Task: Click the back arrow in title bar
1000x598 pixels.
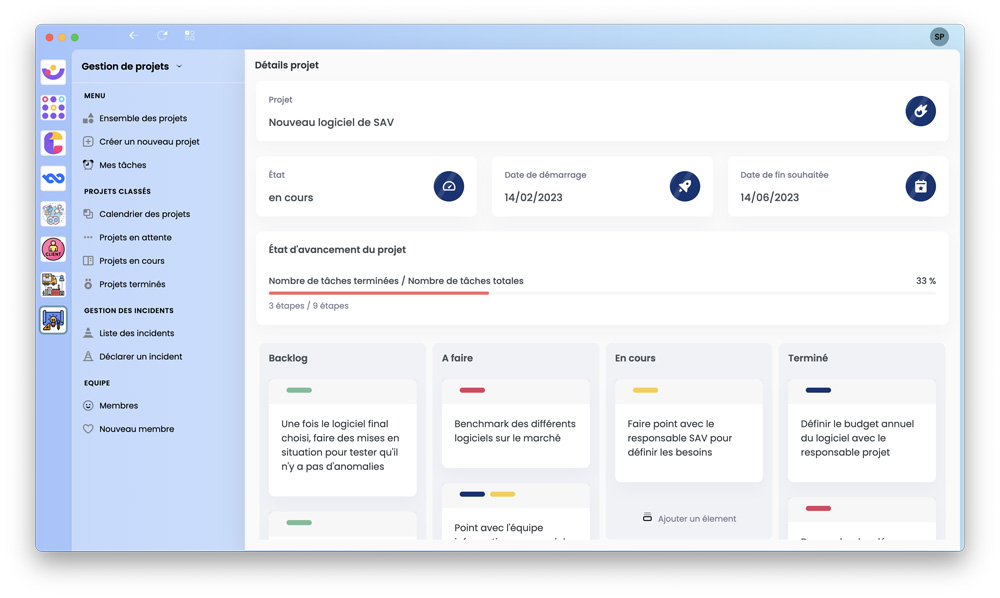Action: pos(134,36)
